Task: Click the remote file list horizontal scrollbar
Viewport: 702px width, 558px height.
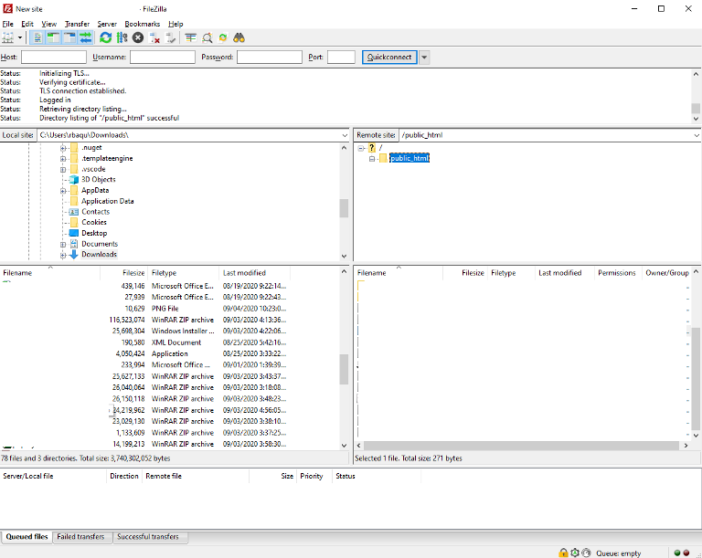Action: point(521,446)
